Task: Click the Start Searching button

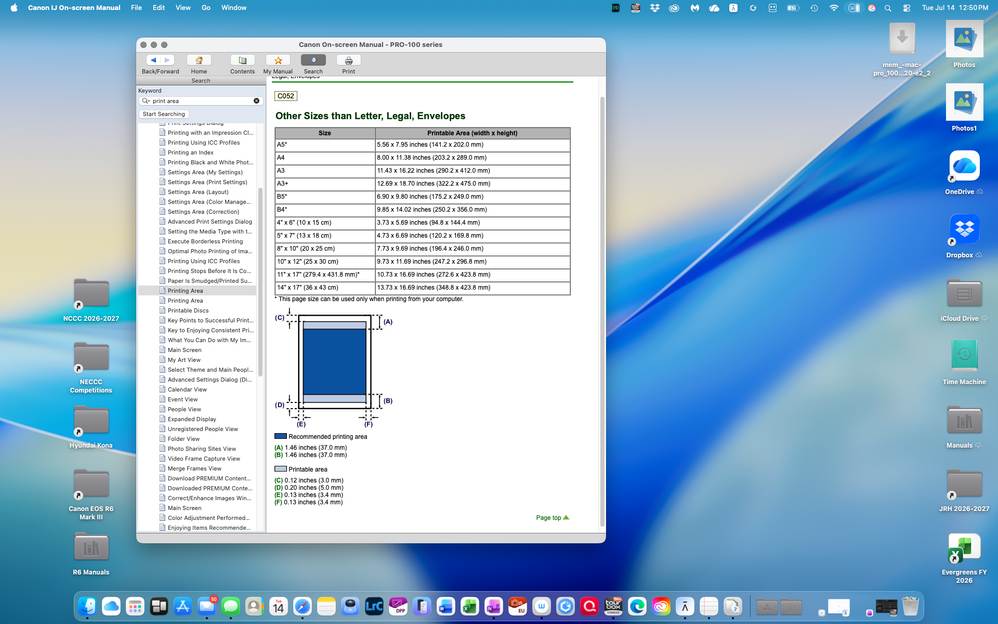Action: click(164, 114)
